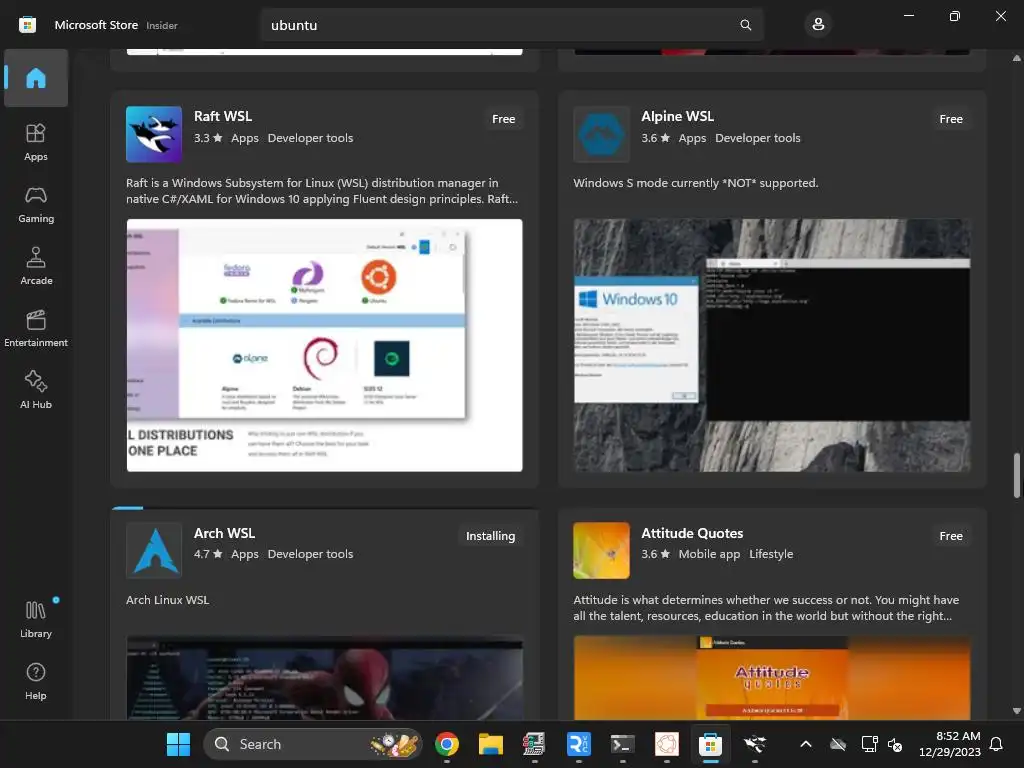The height and width of the screenshot is (768, 1024).
Task: Click the Free button for Alpine WSL
Action: [x=951, y=119]
